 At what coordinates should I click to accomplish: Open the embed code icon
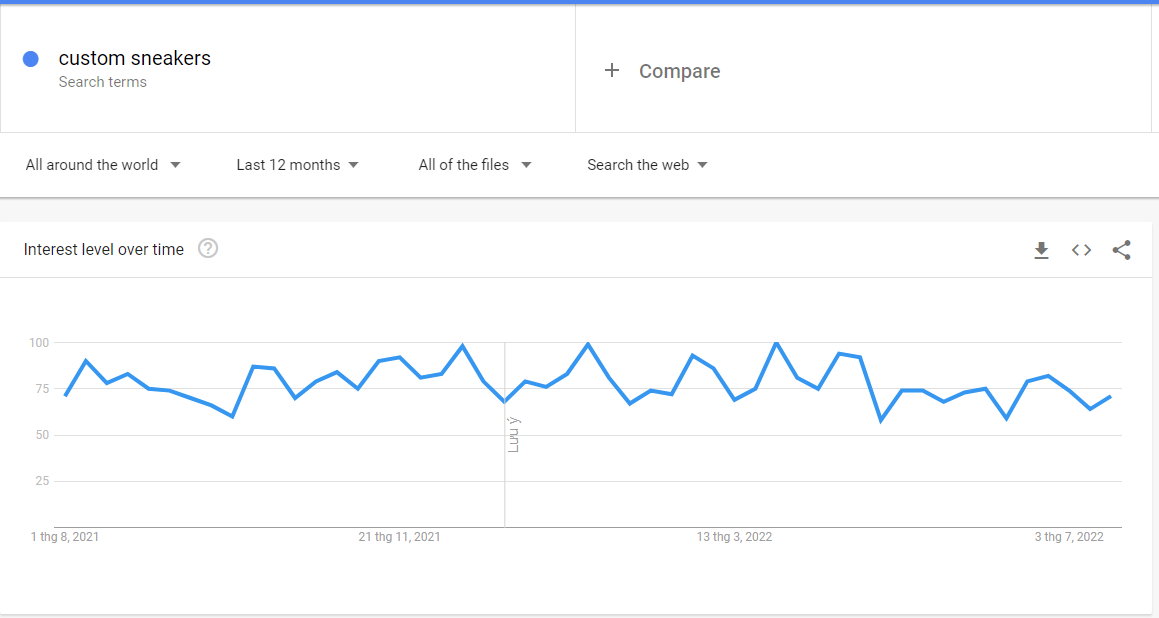pyautogui.click(x=1081, y=250)
